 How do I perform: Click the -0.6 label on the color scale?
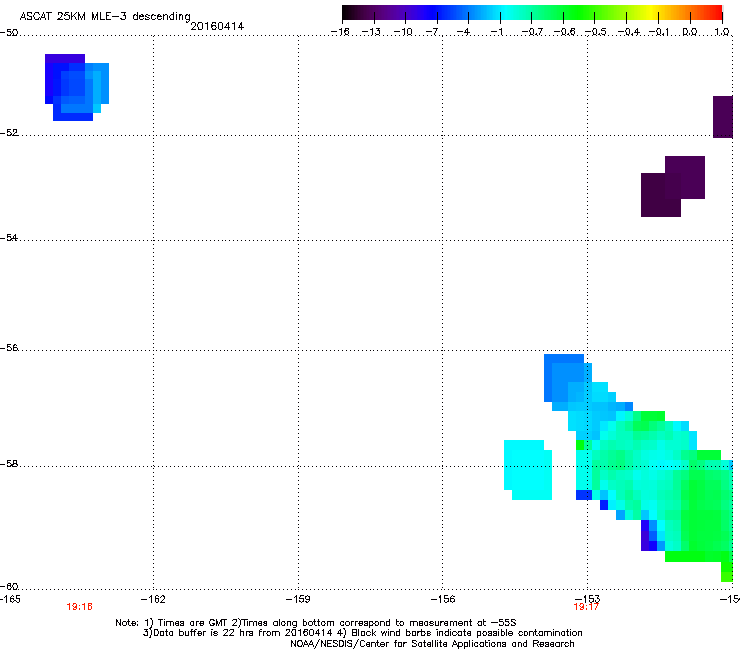tap(564, 32)
